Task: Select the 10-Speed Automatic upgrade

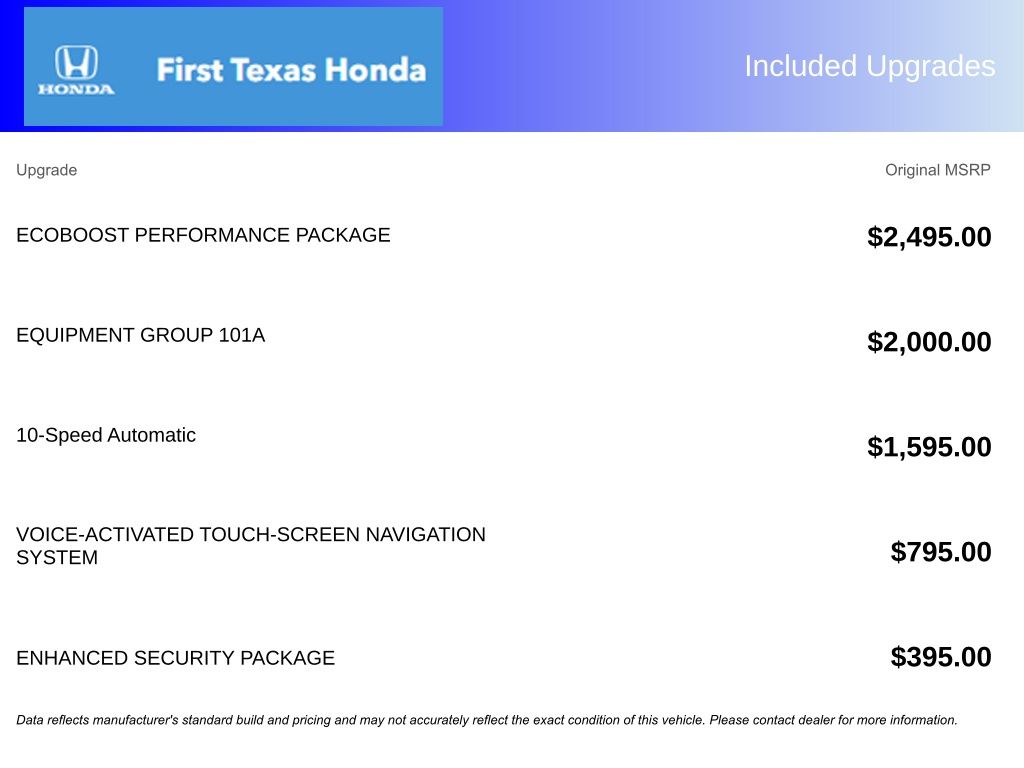Action: [106, 435]
